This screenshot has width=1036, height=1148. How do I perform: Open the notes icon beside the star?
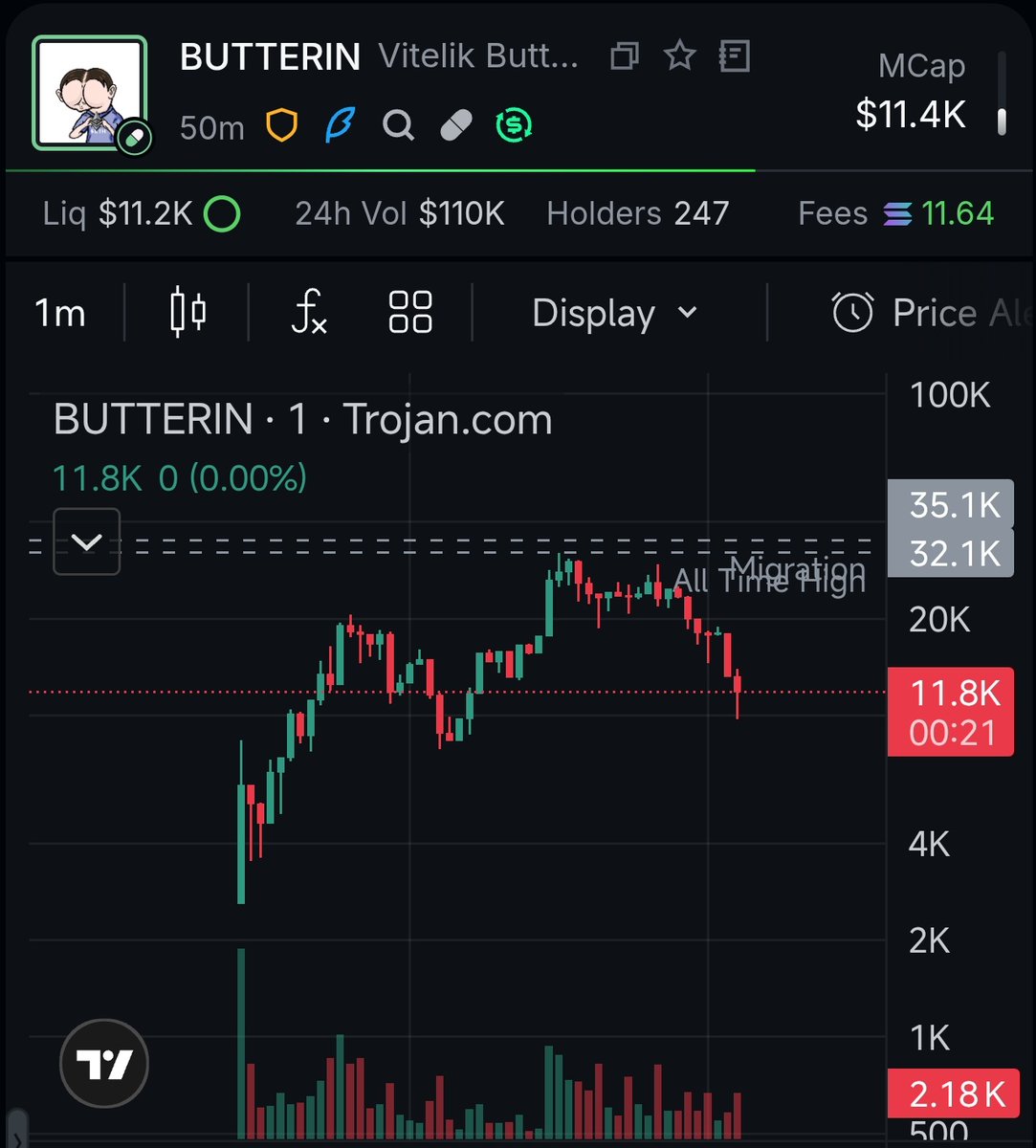point(734,56)
